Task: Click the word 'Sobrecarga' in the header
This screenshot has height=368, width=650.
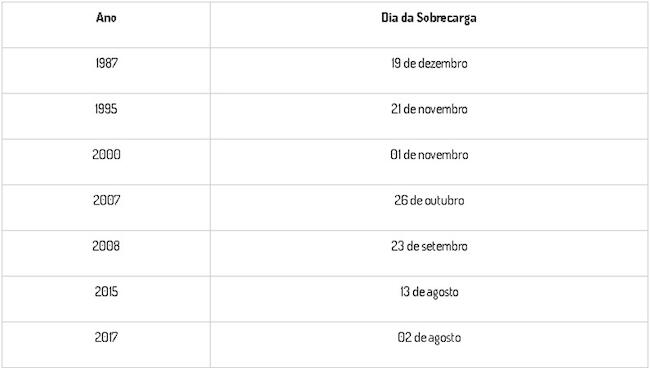Action: coord(446,18)
